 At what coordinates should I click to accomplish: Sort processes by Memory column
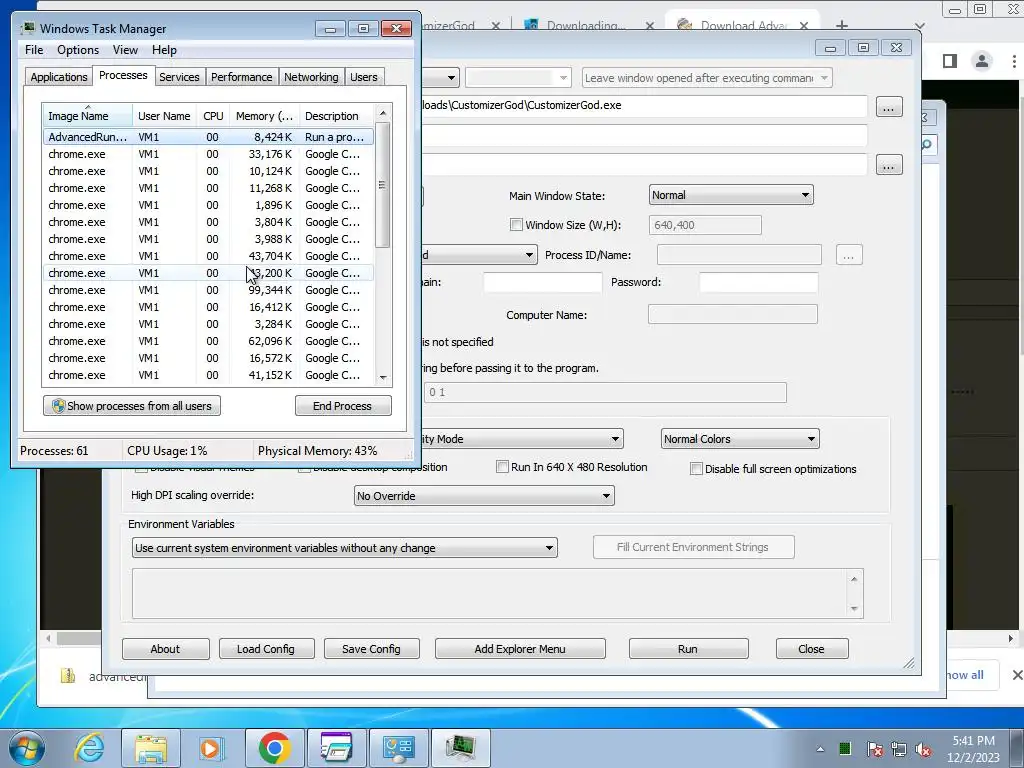(x=264, y=116)
